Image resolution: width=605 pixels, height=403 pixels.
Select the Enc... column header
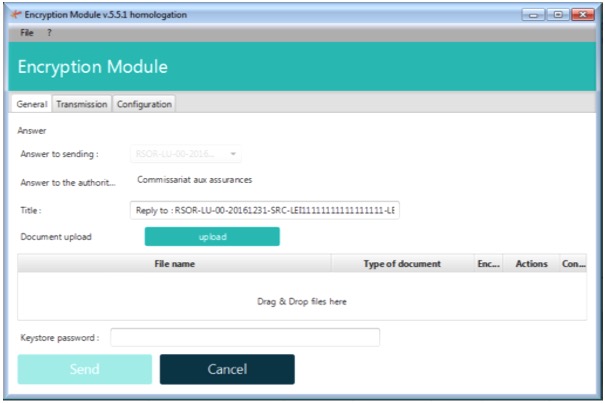coord(488,264)
